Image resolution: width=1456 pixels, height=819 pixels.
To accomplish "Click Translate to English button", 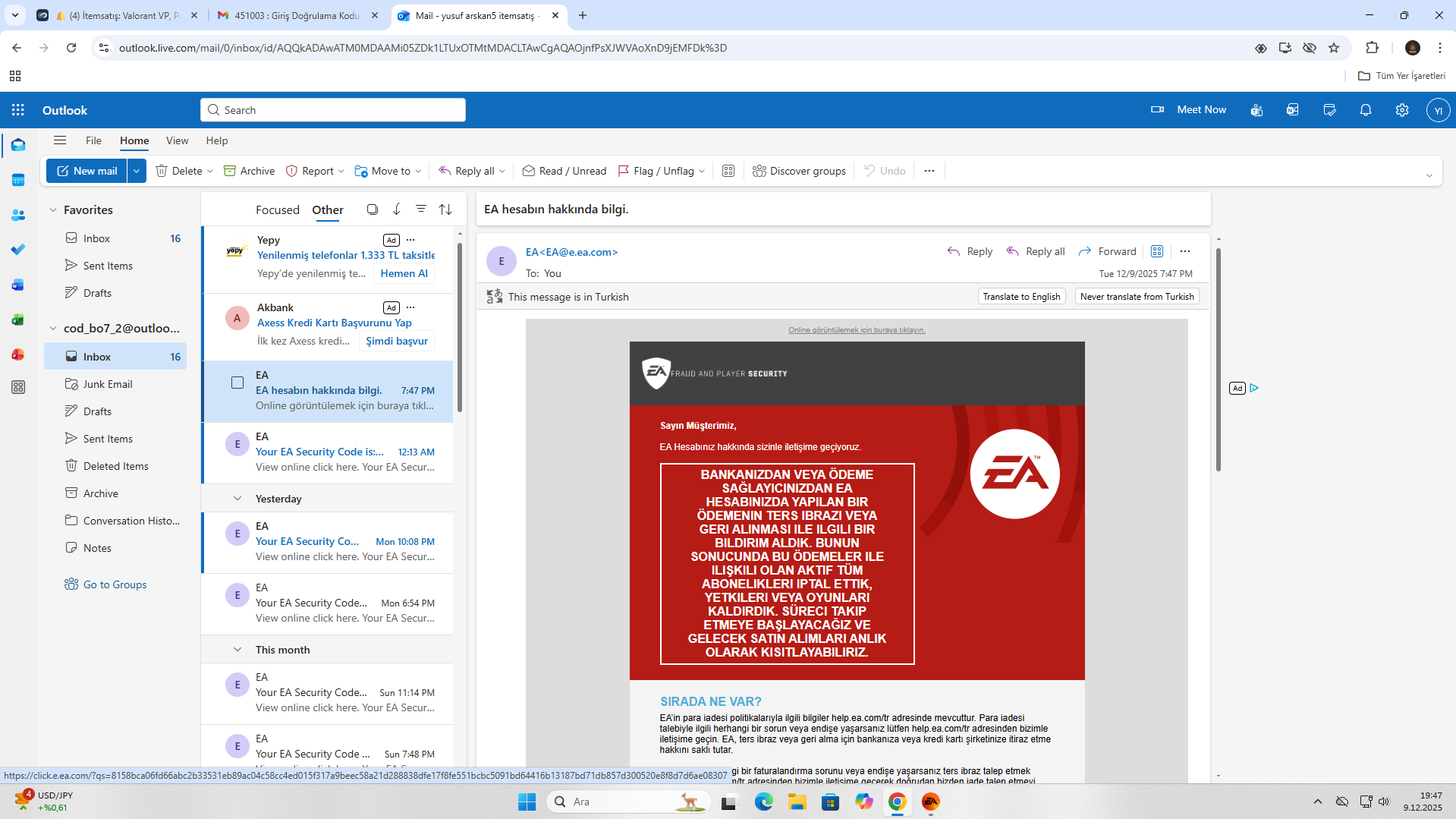I will pos(1021,297).
